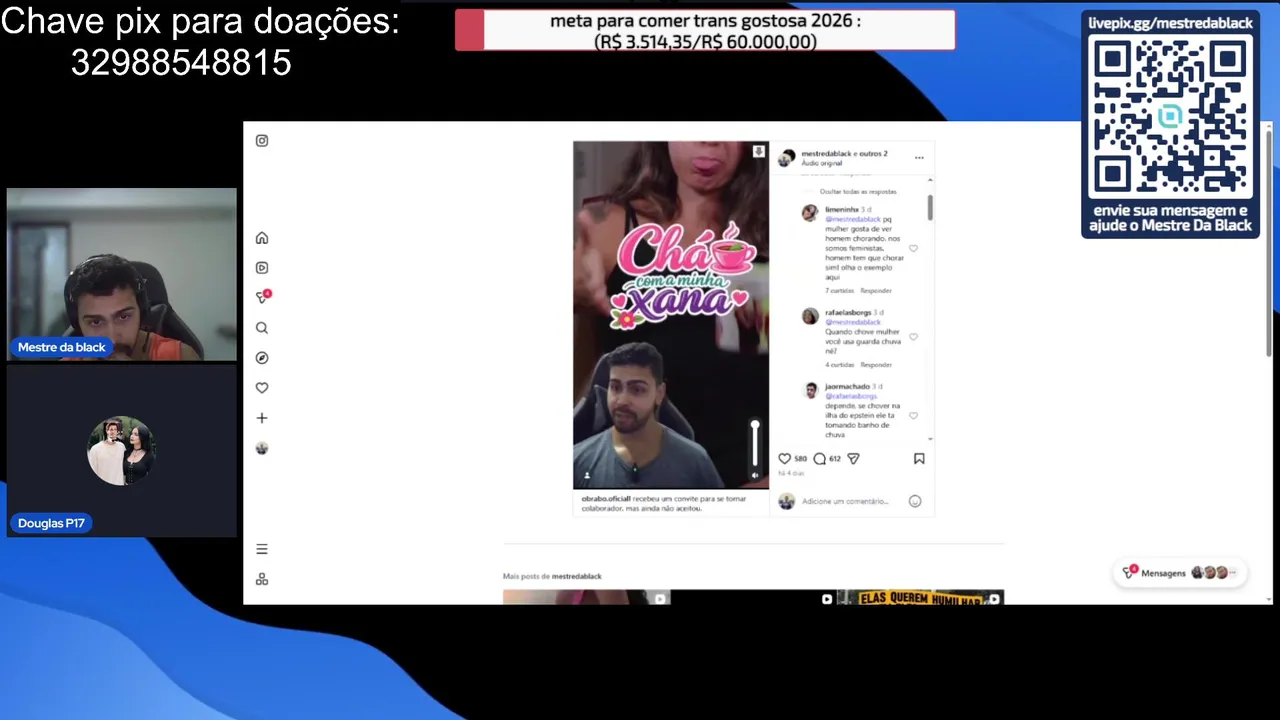Click the donation goal progress bar

point(705,30)
